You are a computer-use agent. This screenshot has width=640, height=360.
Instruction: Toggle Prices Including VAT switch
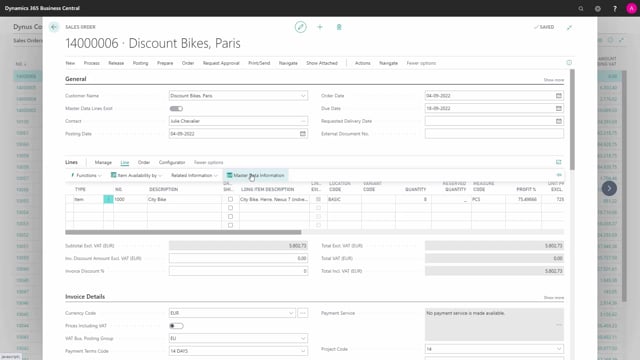176,326
